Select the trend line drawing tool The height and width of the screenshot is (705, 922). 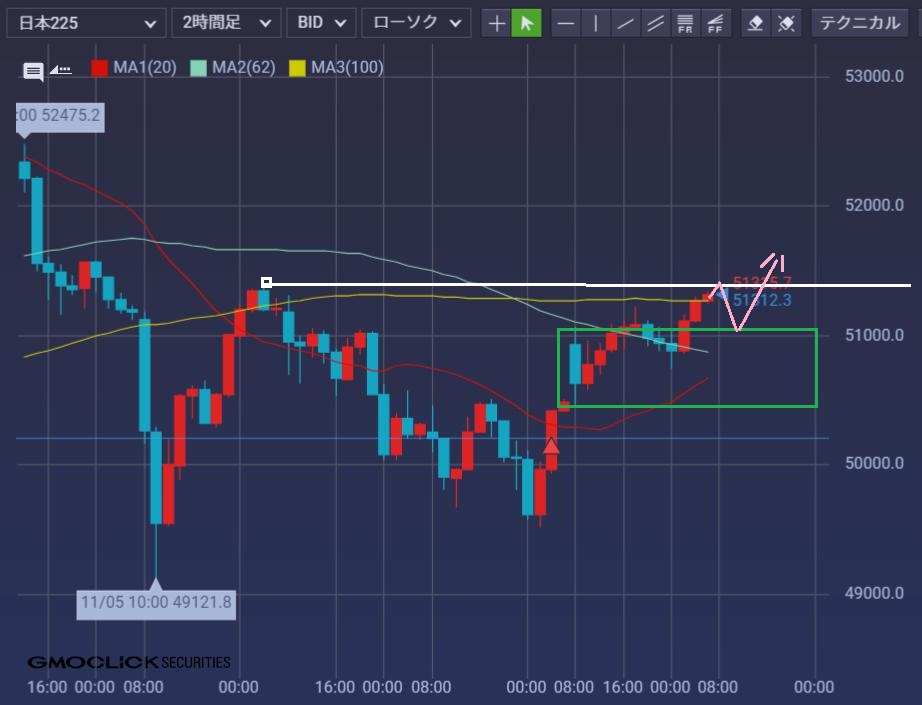point(626,23)
